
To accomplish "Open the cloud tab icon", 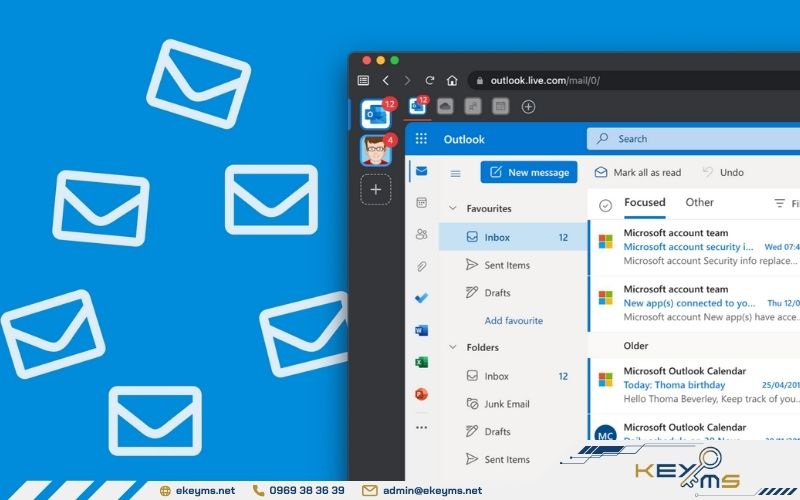I will (x=445, y=106).
